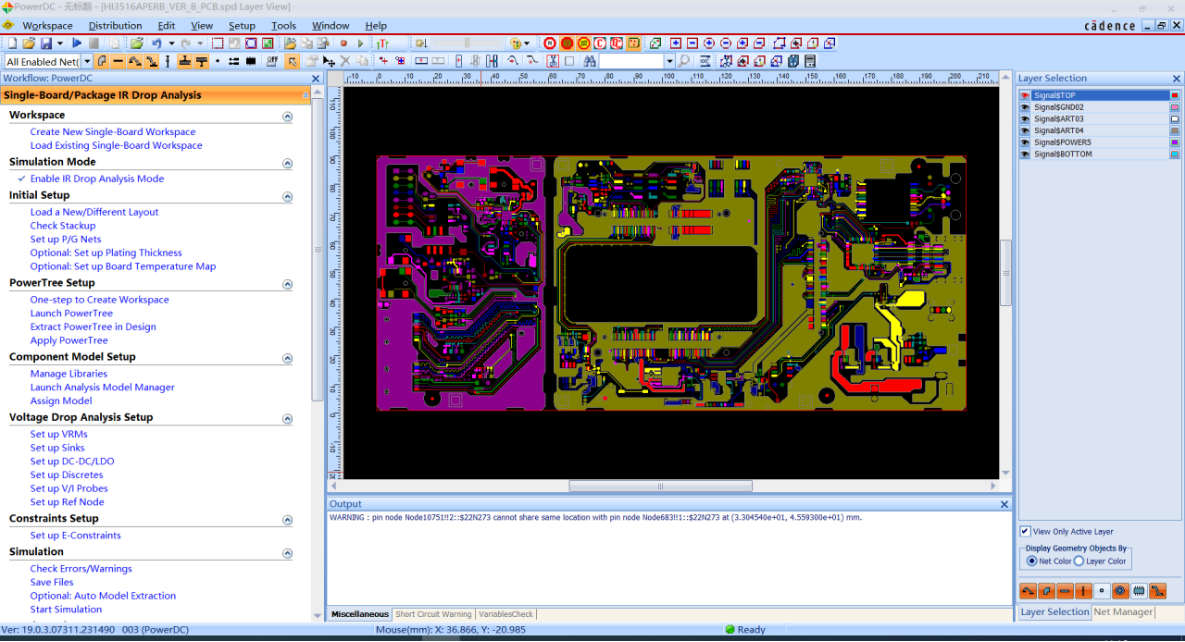Click the blue Start Simulation play icon
Screen dimensions: 1185x642
[76, 43]
